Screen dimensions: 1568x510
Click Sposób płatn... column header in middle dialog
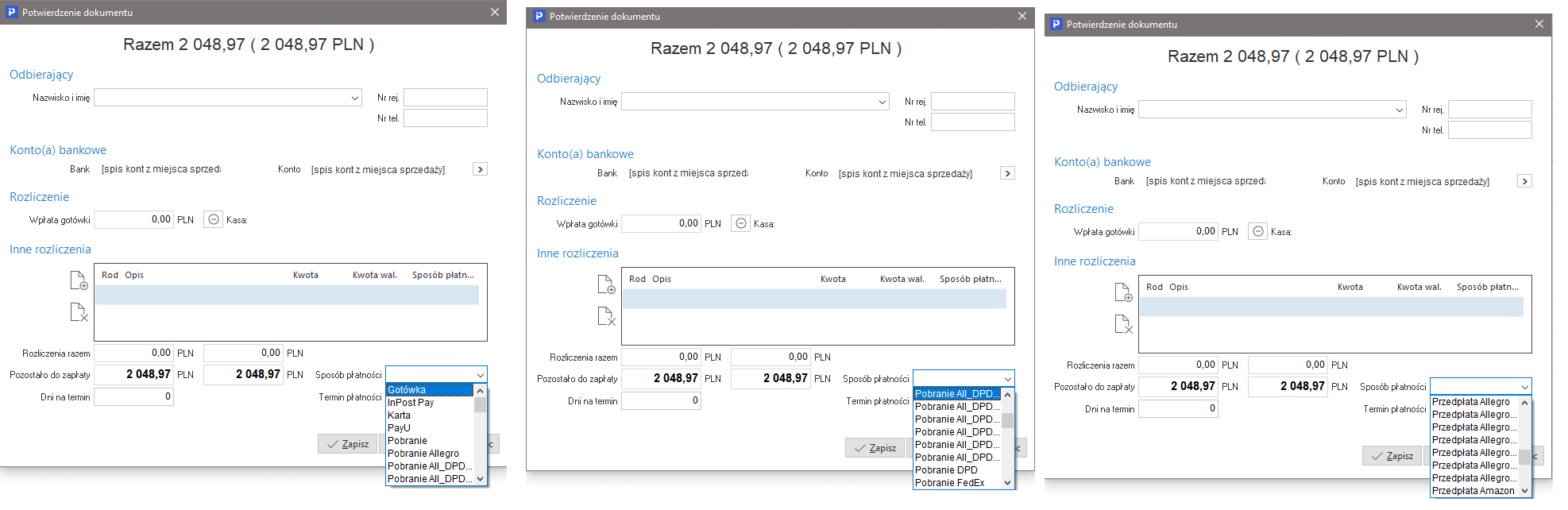click(971, 279)
